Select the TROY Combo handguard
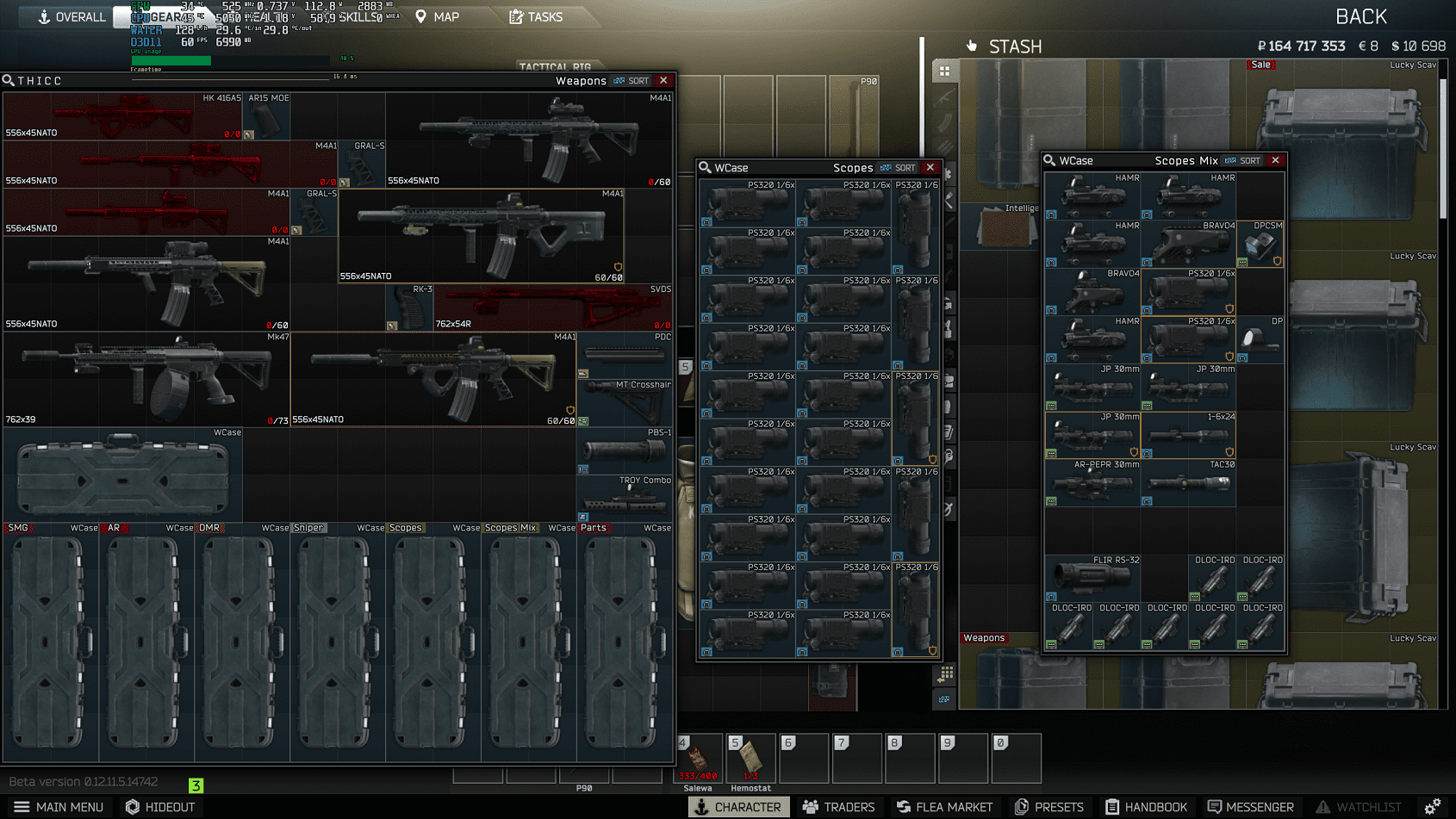Viewport: 1456px width, 819px height. (x=624, y=499)
